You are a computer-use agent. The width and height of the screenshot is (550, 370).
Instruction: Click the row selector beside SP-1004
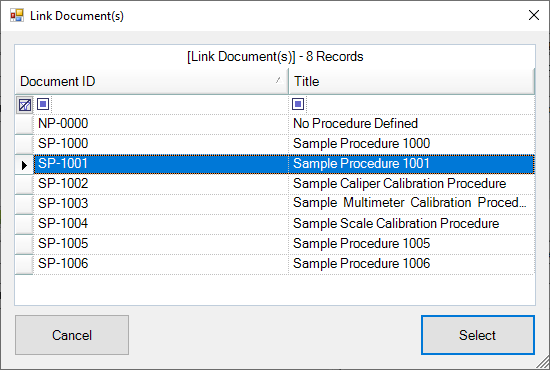(x=24, y=224)
